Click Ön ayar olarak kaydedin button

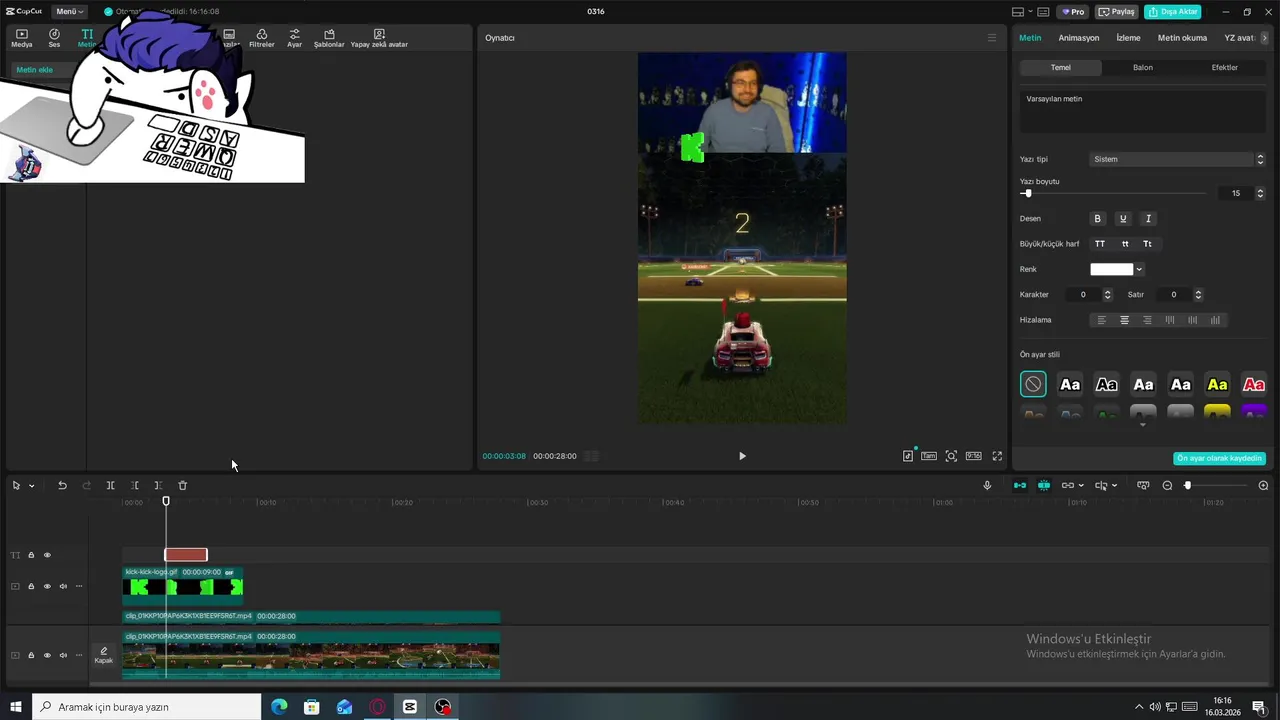(1220, 458)
